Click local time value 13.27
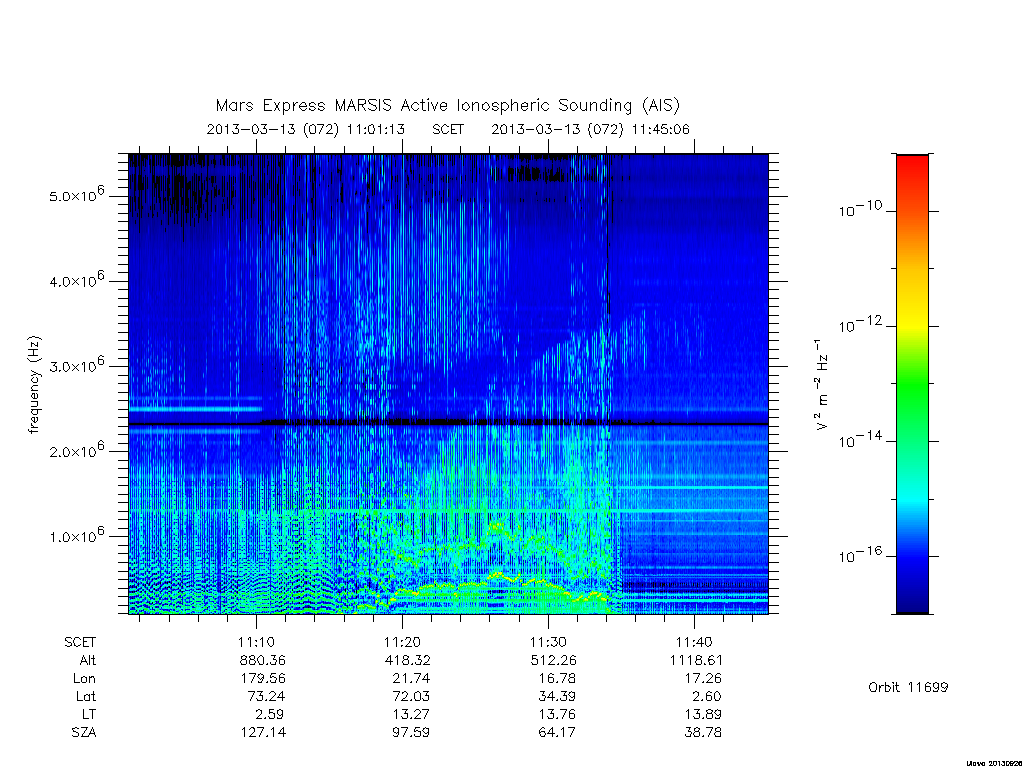The image size is (1024, 768). [x=411, y=714]
